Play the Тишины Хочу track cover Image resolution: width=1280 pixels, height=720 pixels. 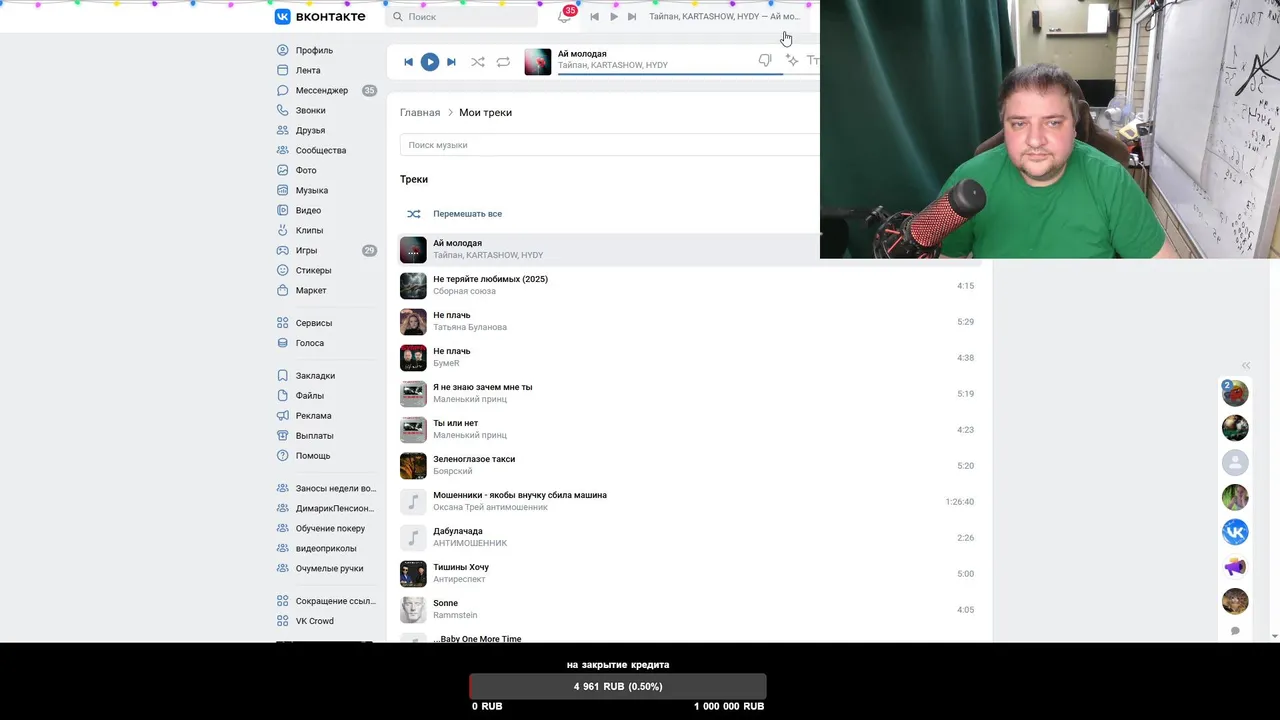coord(413,574)
